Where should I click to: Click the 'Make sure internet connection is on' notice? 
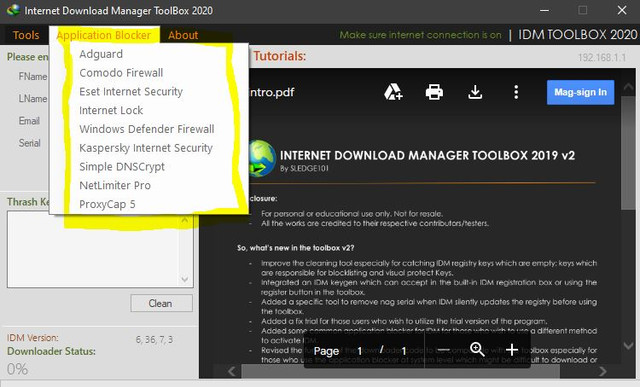(420, 35)
